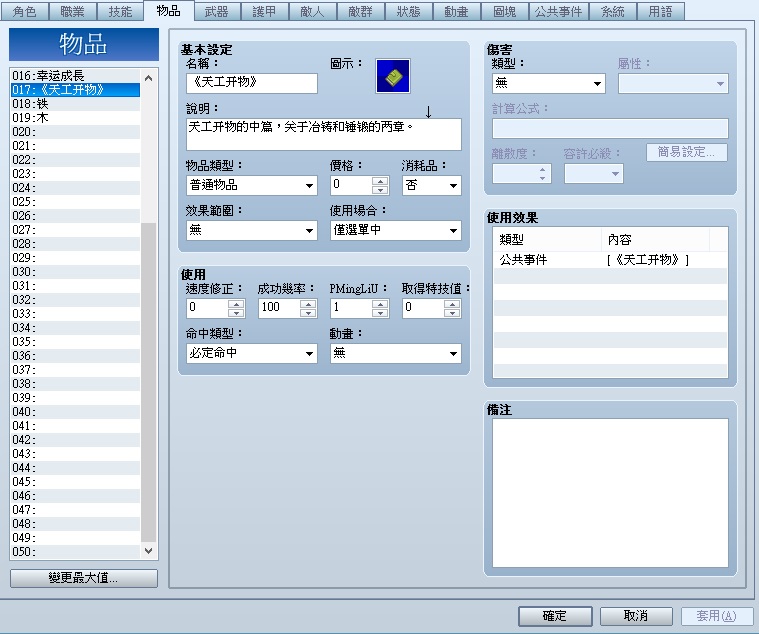
Task: Select item 017:《天工开物》 in list
Action: coord(76,90)
